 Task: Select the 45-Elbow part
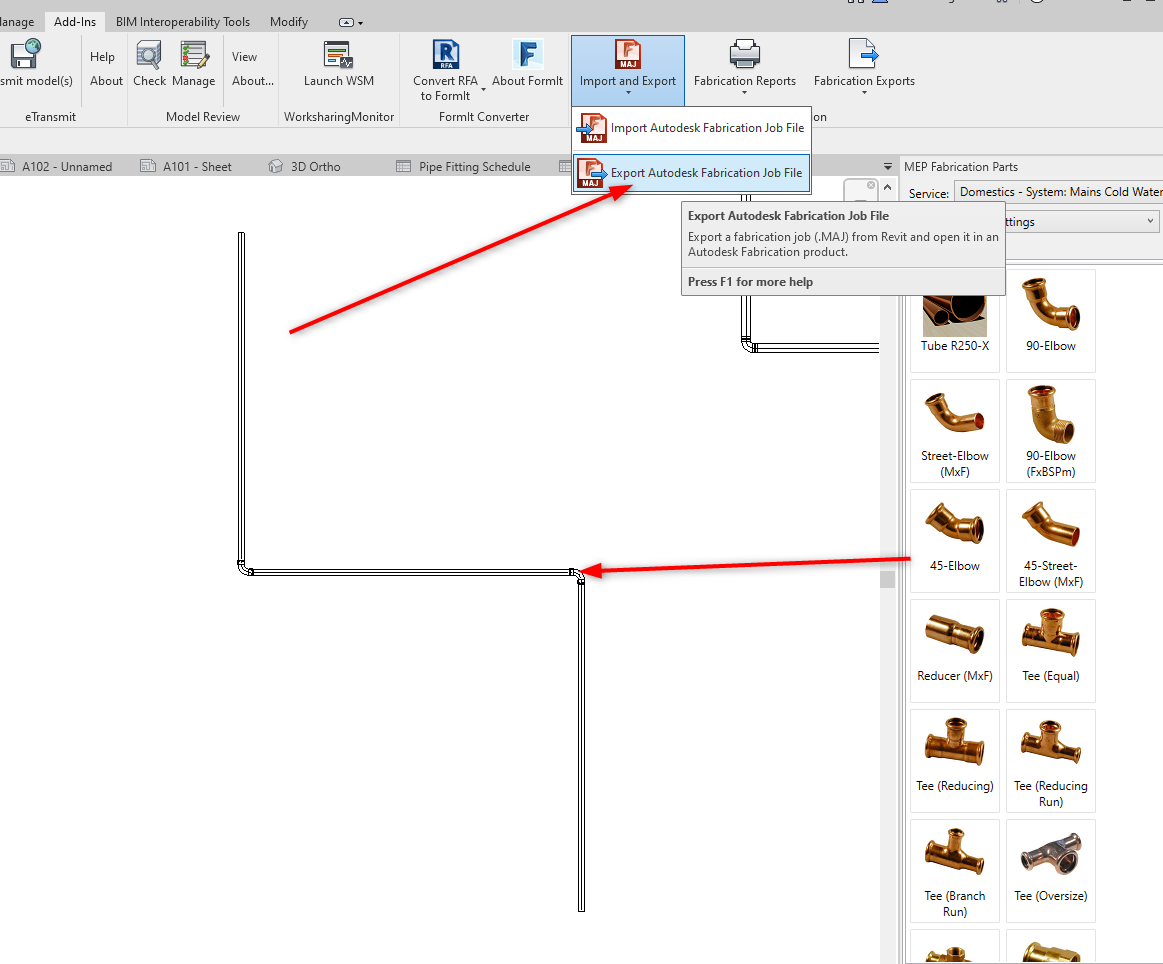pyautogui.click(x=955, y=541)
